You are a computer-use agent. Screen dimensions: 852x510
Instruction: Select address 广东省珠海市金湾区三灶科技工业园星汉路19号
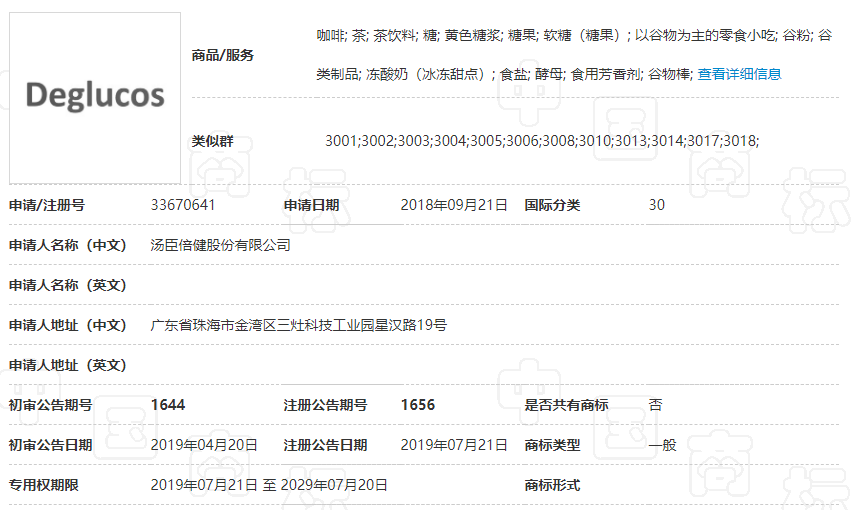[x=298, y=325]
